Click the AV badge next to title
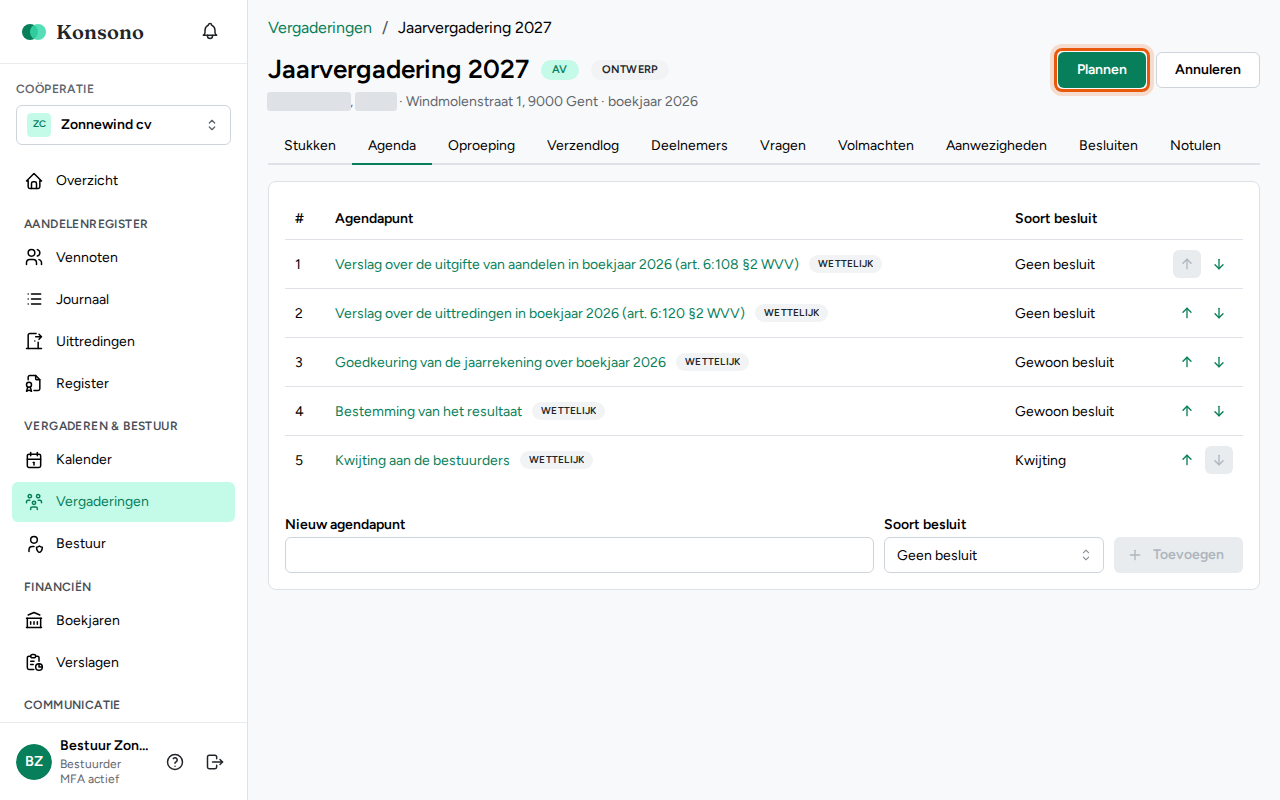This screenshot has height=800, width=1280. (560, 70)
